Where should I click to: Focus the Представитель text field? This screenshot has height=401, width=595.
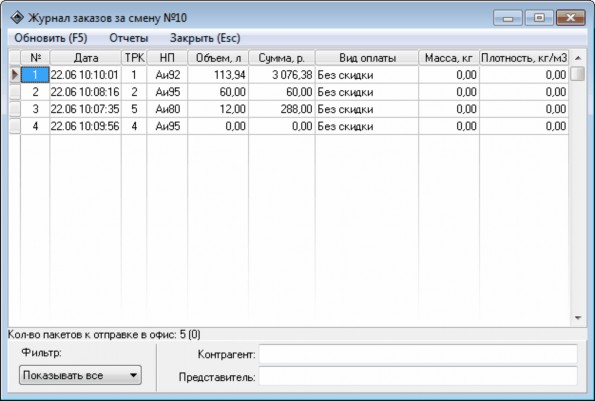pyautogui.click(x=418, y=376)
